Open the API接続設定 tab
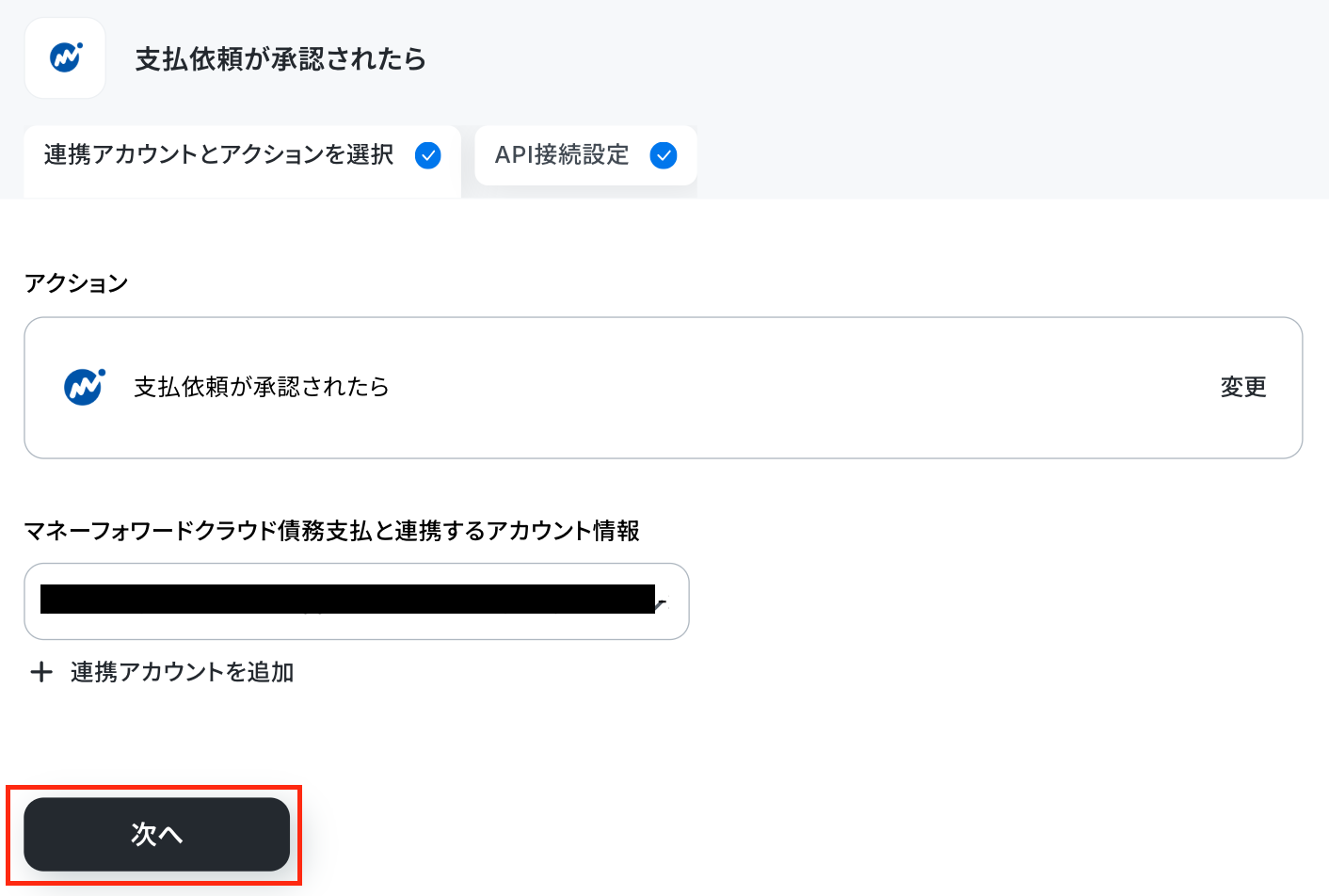This screenshot has height=896, width=1329. coord(585,155)
